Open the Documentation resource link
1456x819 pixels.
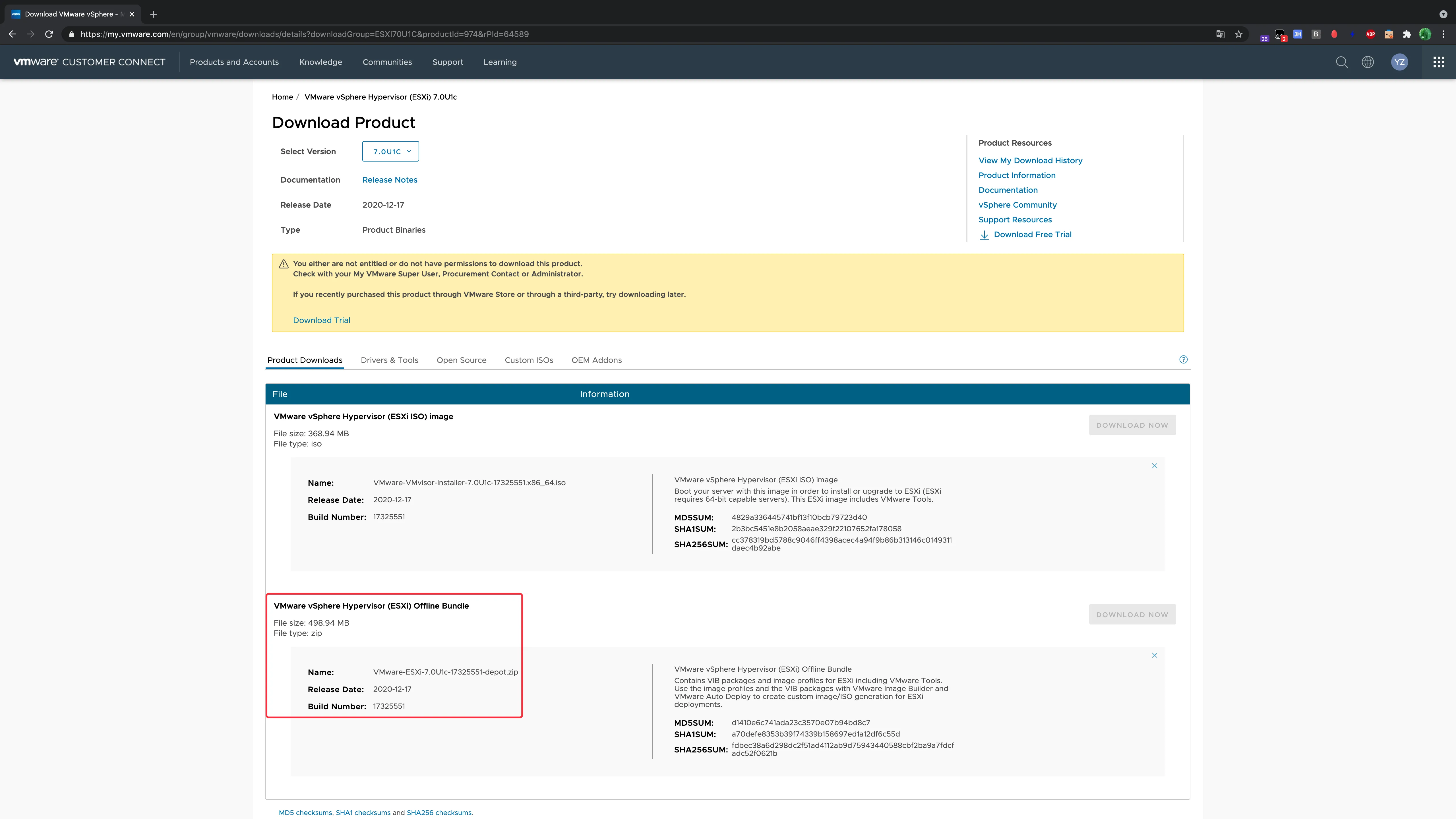pyautogui.click(x=1008, y=190)
